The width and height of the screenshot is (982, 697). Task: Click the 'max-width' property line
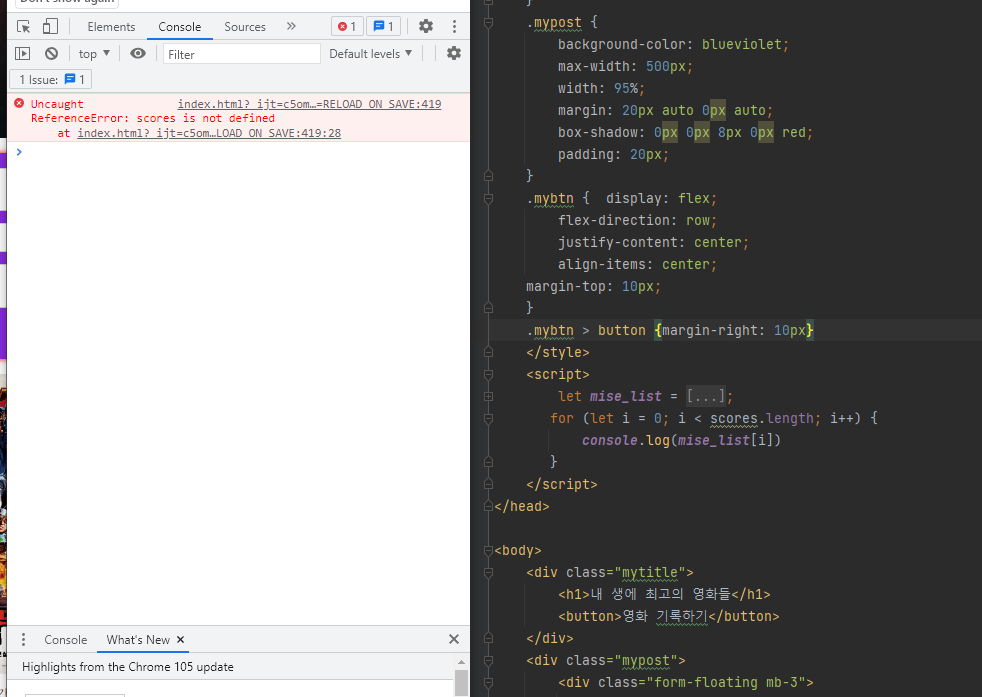pyautogui.click(x=625, y=66)
